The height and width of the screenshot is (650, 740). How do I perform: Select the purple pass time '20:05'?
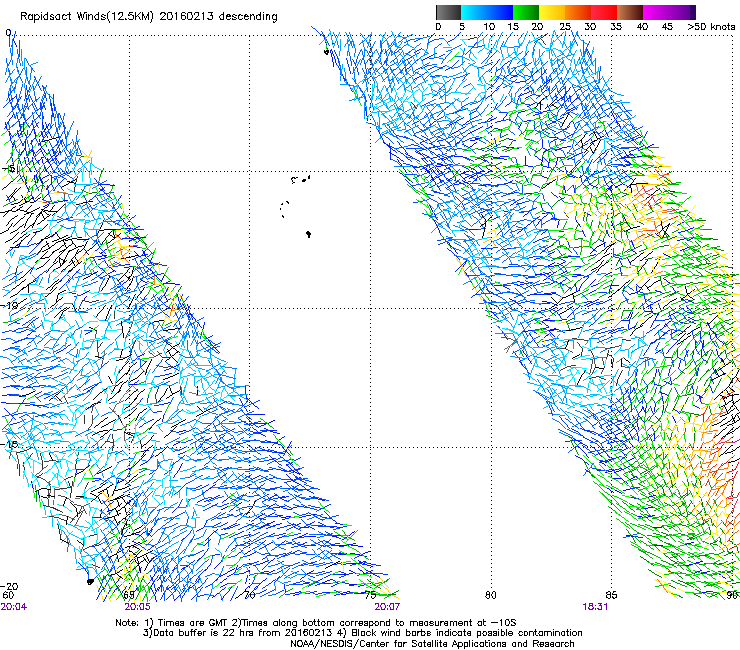(x=137, y=607)
